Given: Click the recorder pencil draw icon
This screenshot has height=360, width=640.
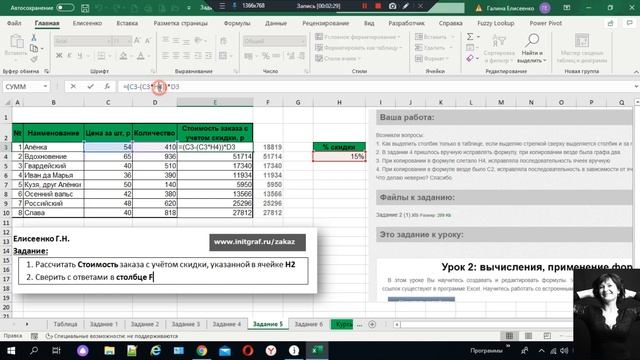Looking at the screenshot, I should click(406, 6).
